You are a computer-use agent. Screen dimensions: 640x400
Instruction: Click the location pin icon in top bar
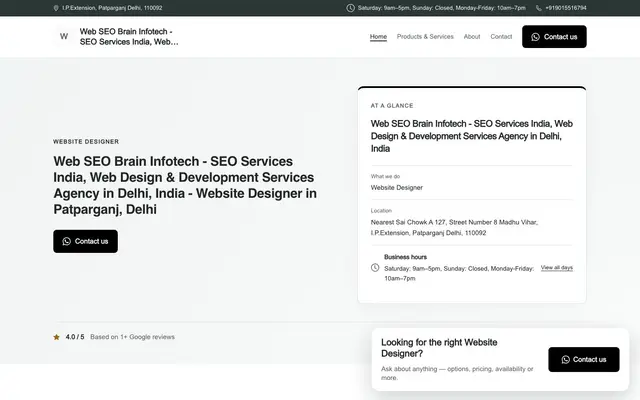coord(56,8)
